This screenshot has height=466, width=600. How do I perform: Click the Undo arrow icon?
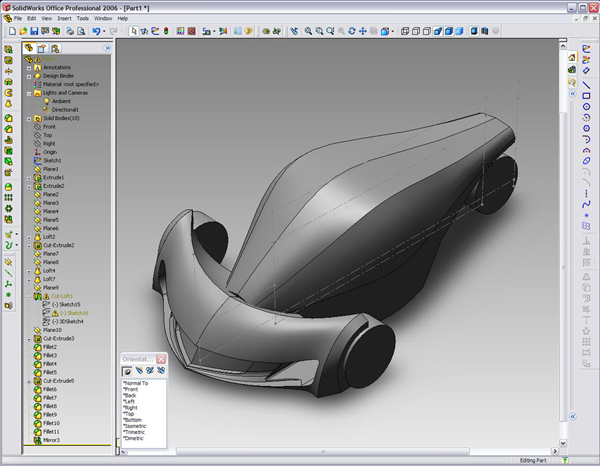point(97,31)
